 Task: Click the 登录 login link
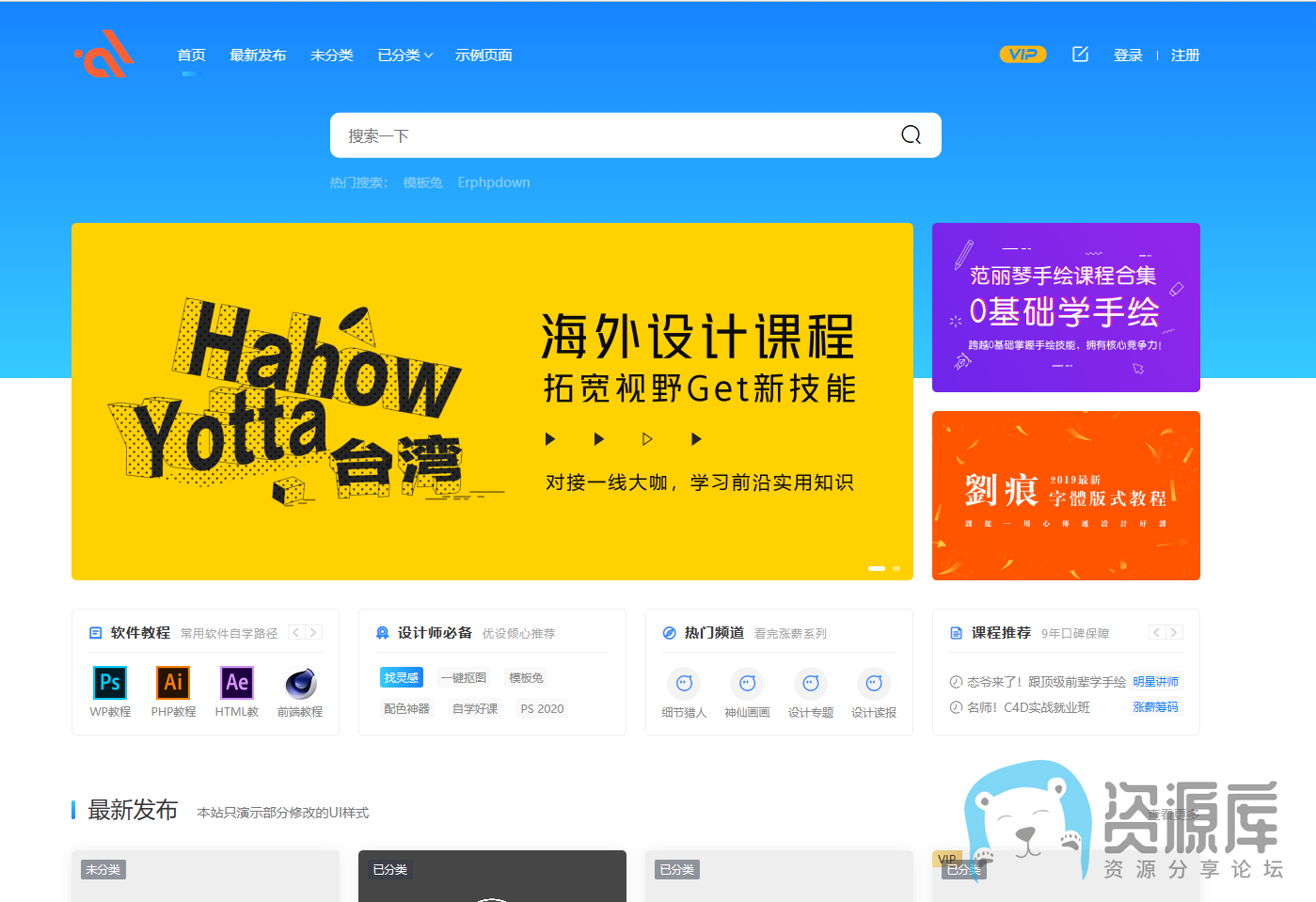coord(1128,55)
